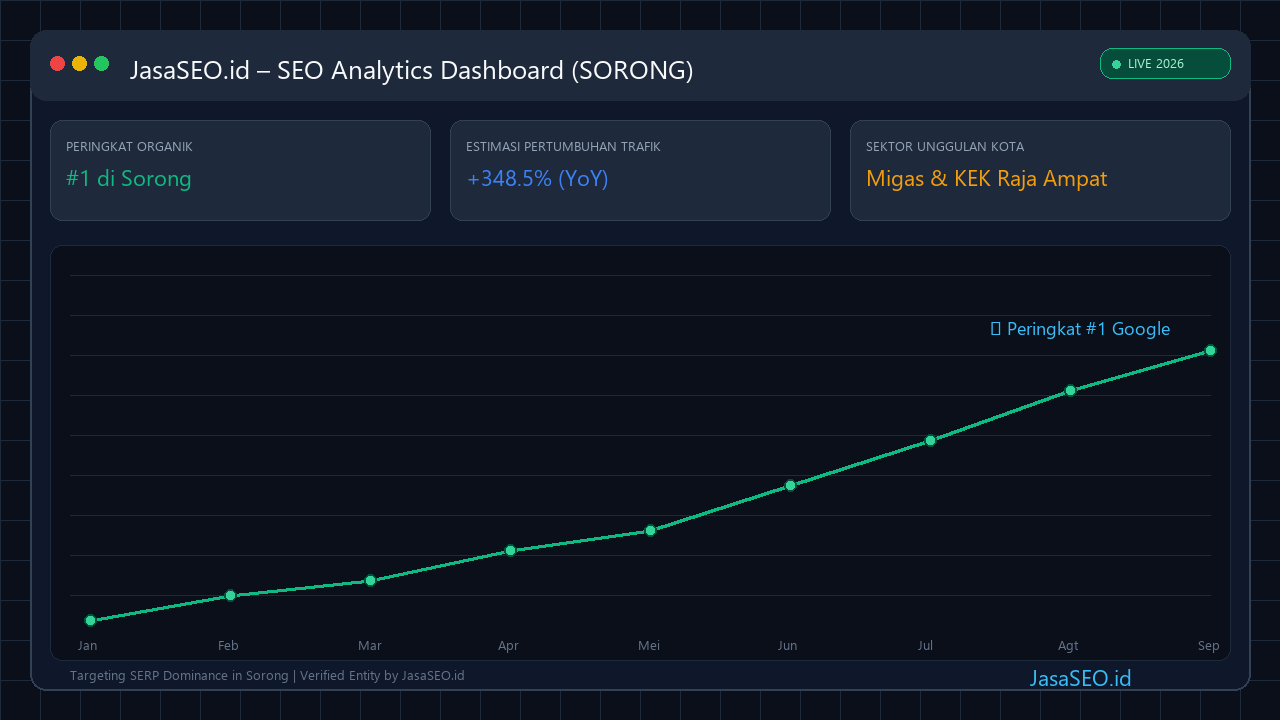Click the '+348.5% (YoY)' value

538,179
